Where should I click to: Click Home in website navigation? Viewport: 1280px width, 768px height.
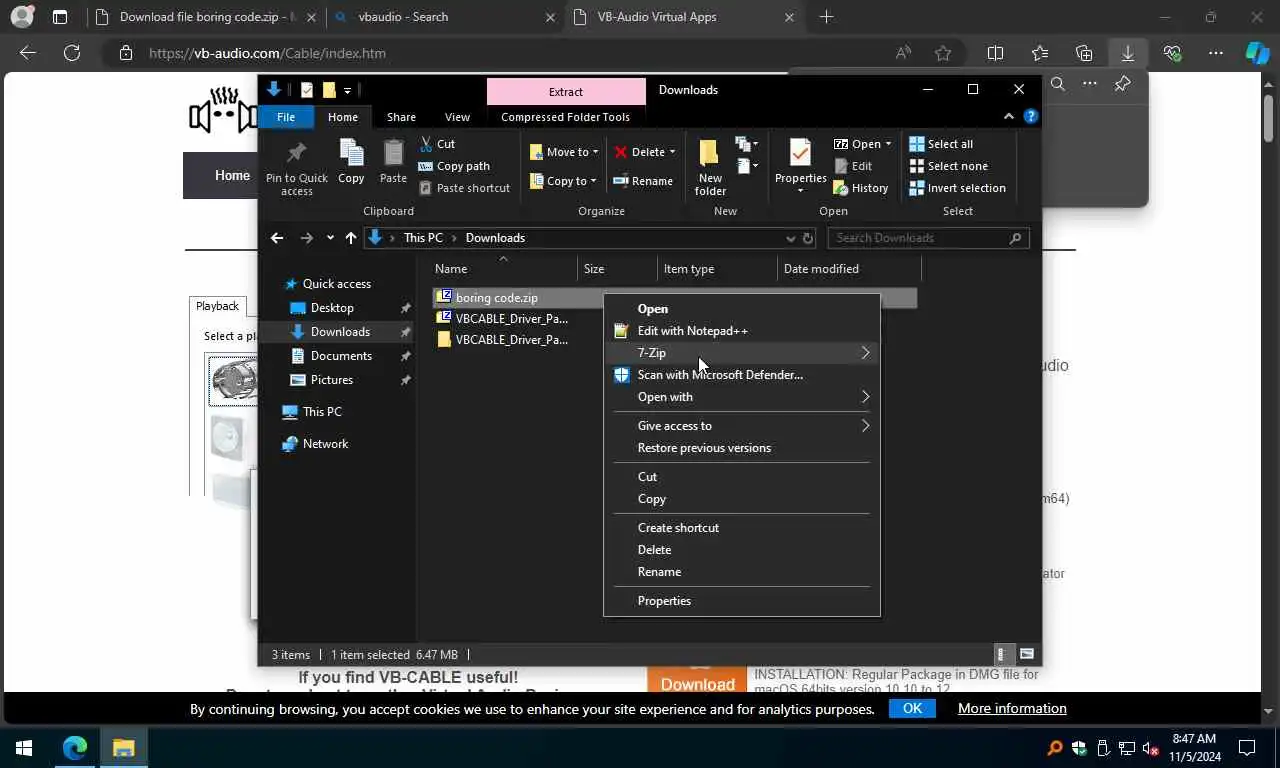point(232,175)
